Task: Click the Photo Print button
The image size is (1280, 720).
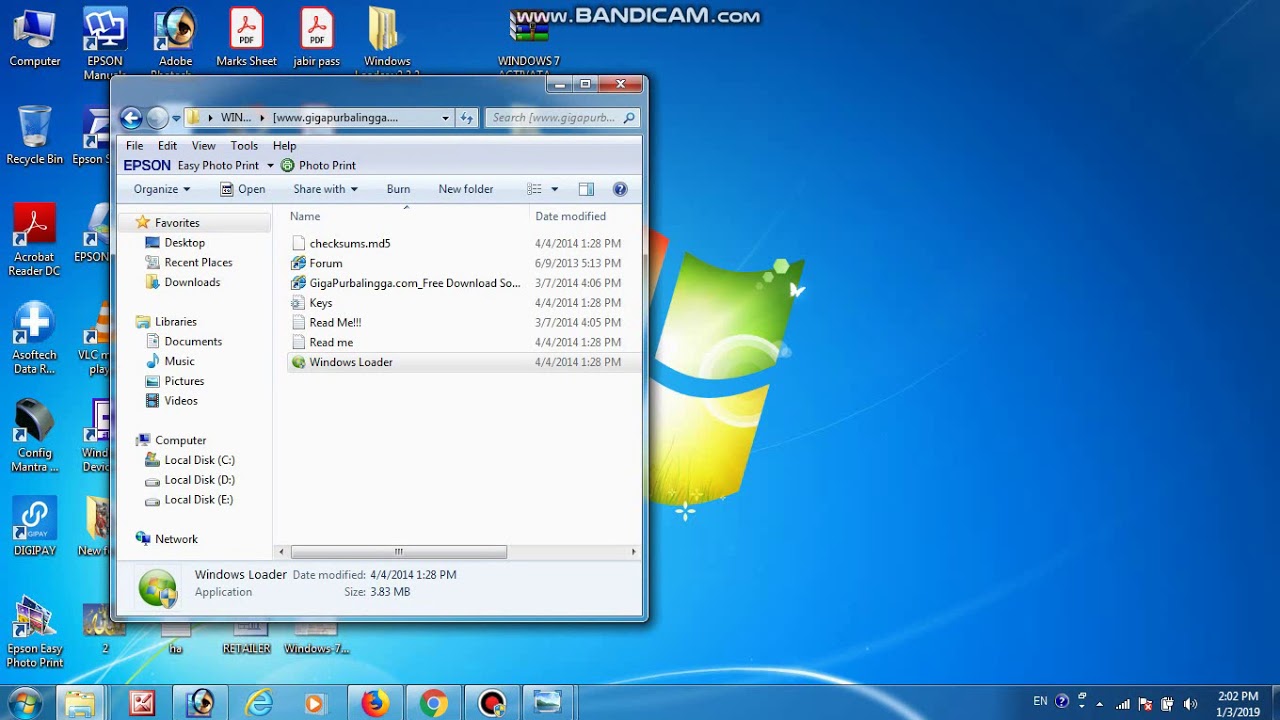Action: point(318,166)
